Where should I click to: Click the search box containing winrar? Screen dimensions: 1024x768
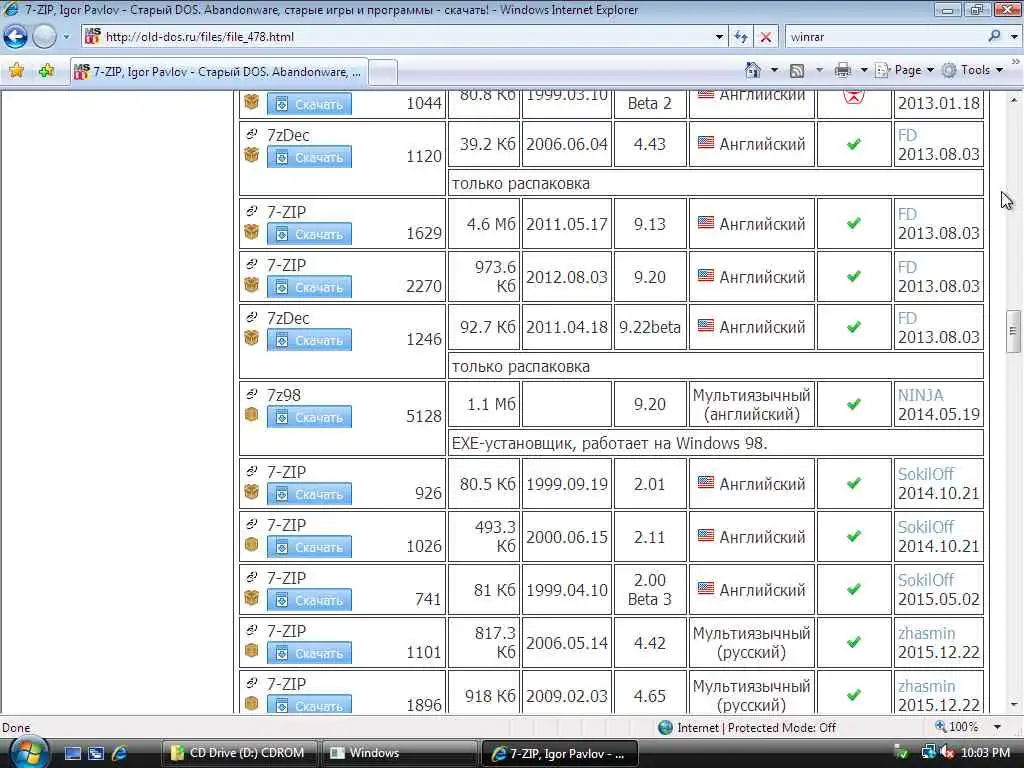[x=886, y=37]
